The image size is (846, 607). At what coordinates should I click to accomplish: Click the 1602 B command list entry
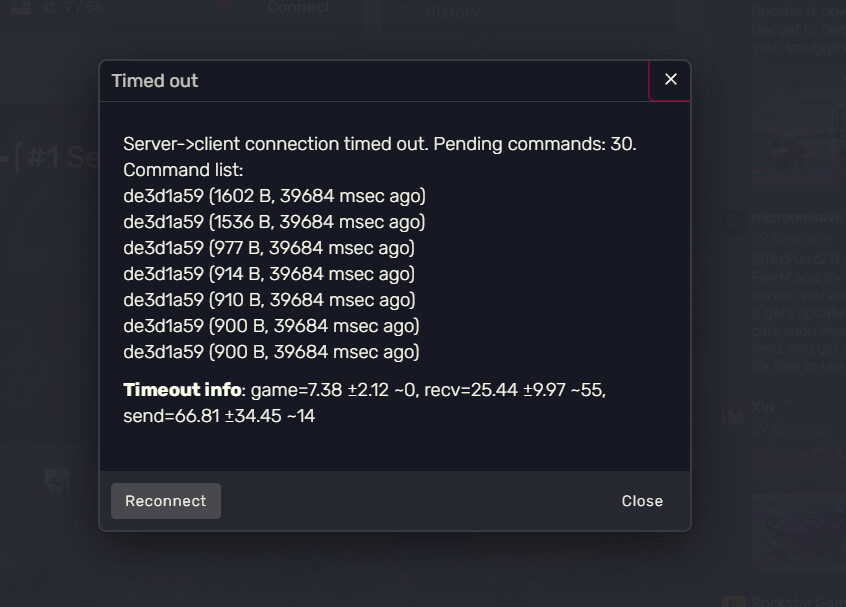[x=274, y=195]
